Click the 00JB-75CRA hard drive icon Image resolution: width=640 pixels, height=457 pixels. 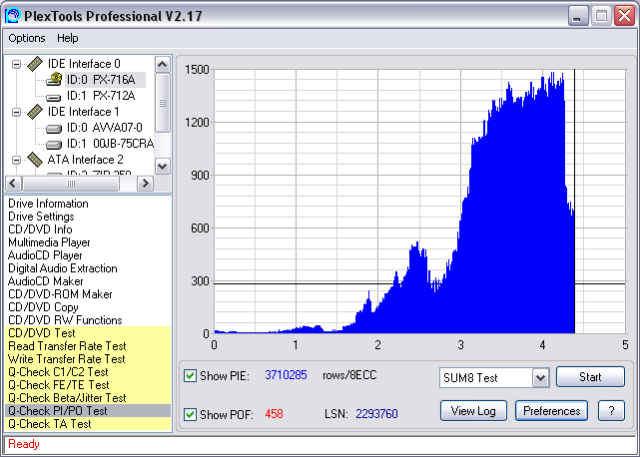tap(55, 144)
